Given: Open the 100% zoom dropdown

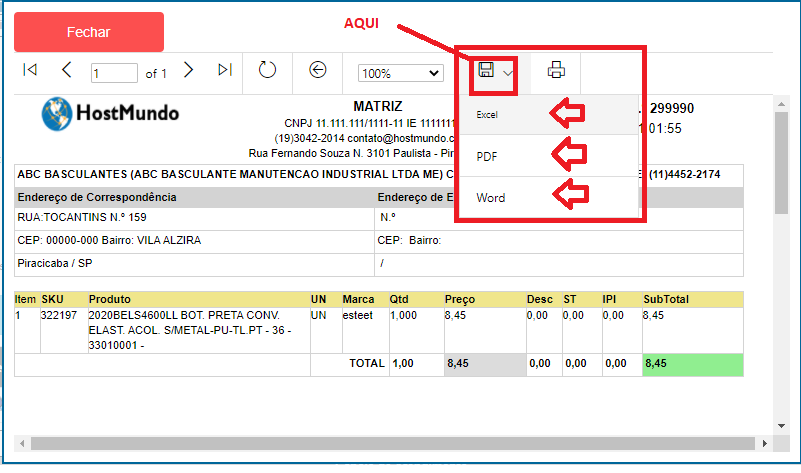Looking at the screenshot, I should (400, 73).
